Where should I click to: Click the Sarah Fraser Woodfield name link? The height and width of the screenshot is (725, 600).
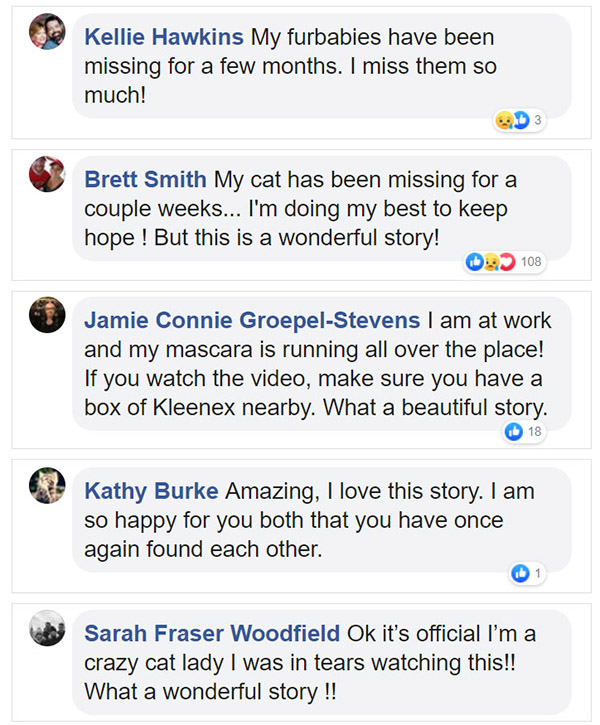[x=212, y=634]
